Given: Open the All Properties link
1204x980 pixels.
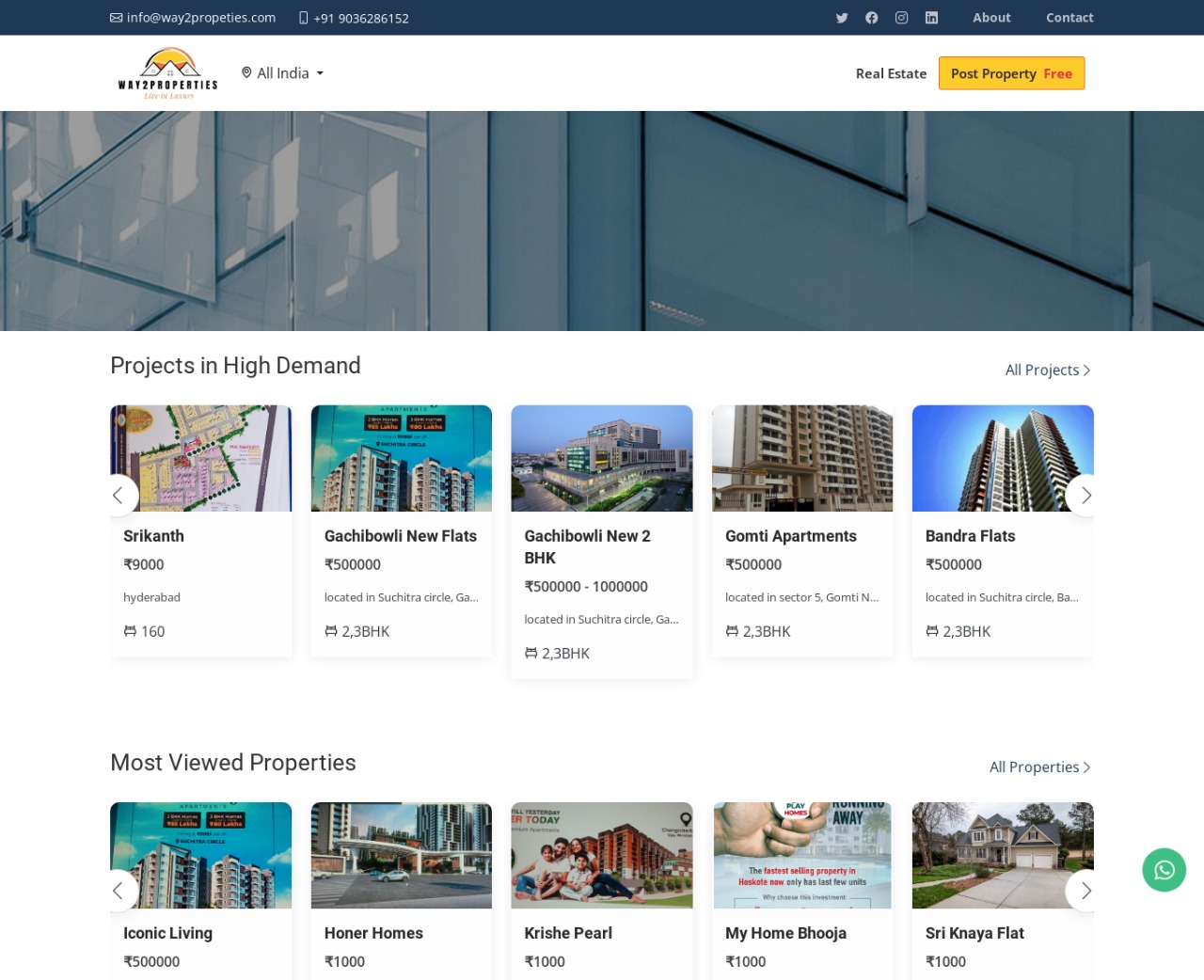Looking at the screenshot, I should point(1040,767).
